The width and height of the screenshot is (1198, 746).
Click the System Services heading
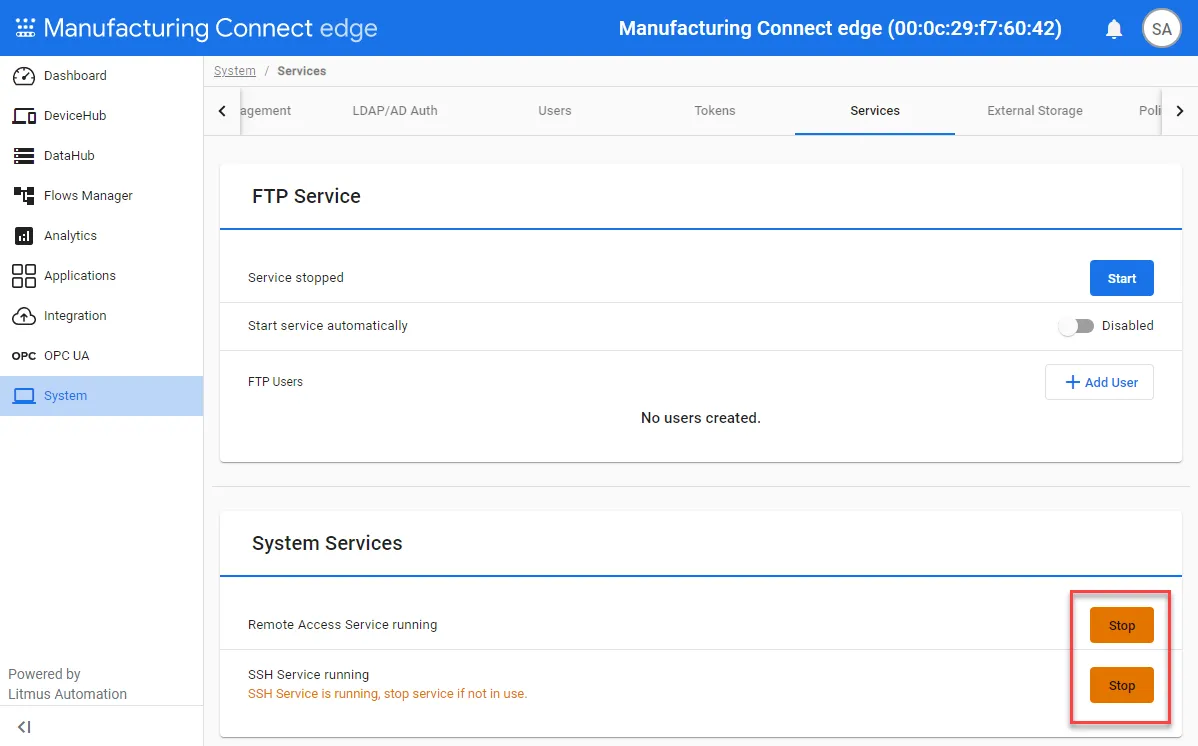click(x=327, y=543)
